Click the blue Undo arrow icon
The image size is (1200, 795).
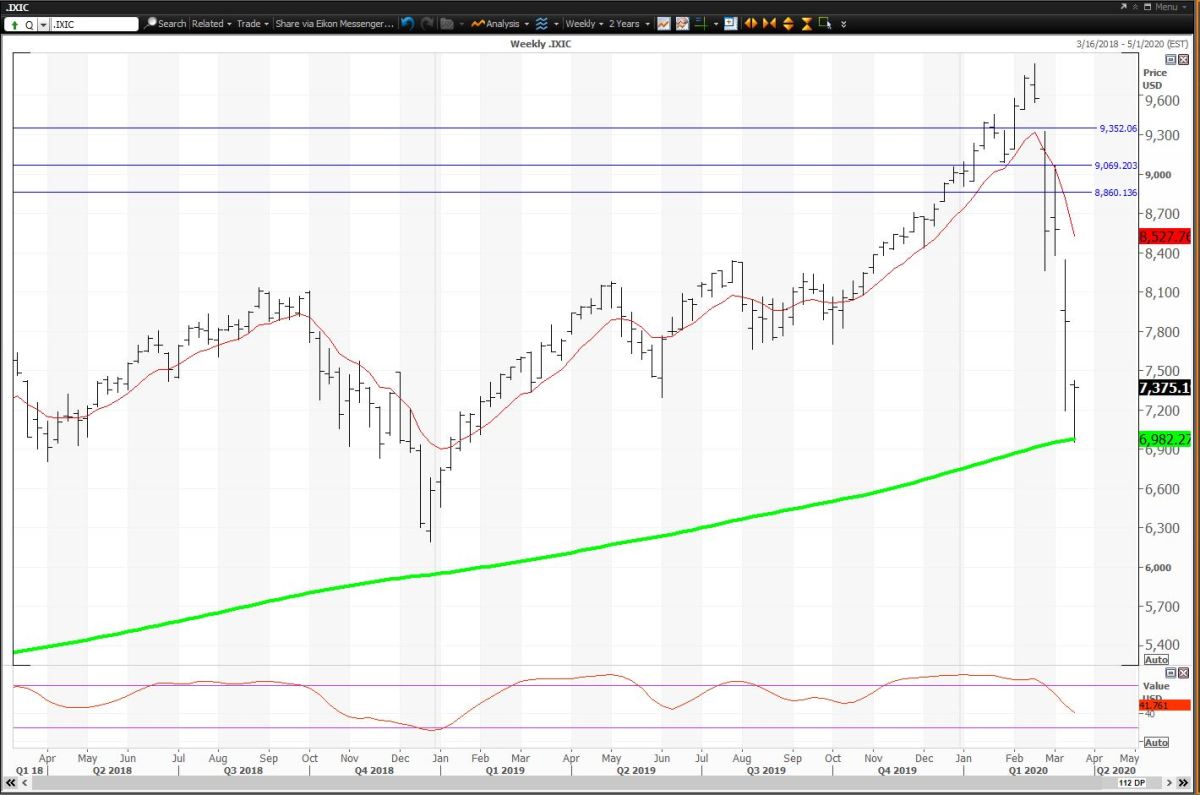[x=407, y=23]
